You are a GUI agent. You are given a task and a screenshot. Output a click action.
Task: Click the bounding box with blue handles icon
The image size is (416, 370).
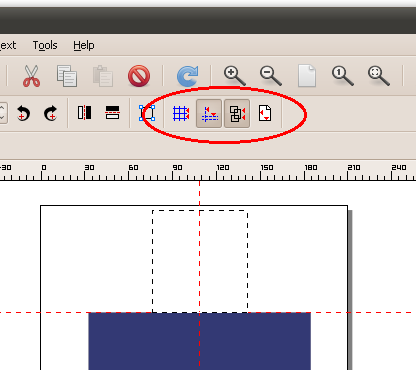(147, 113)
